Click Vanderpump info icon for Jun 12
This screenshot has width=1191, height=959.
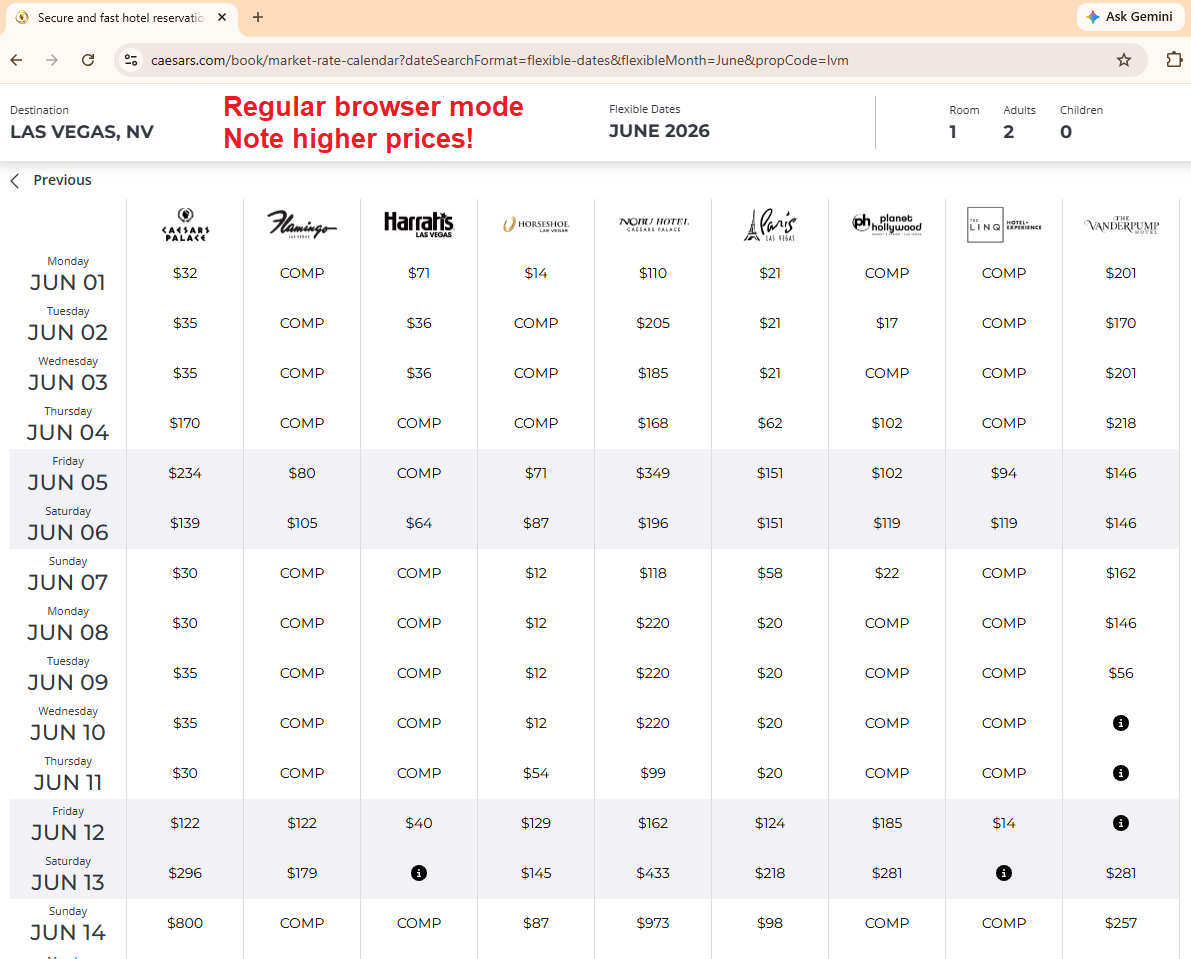1120,823
